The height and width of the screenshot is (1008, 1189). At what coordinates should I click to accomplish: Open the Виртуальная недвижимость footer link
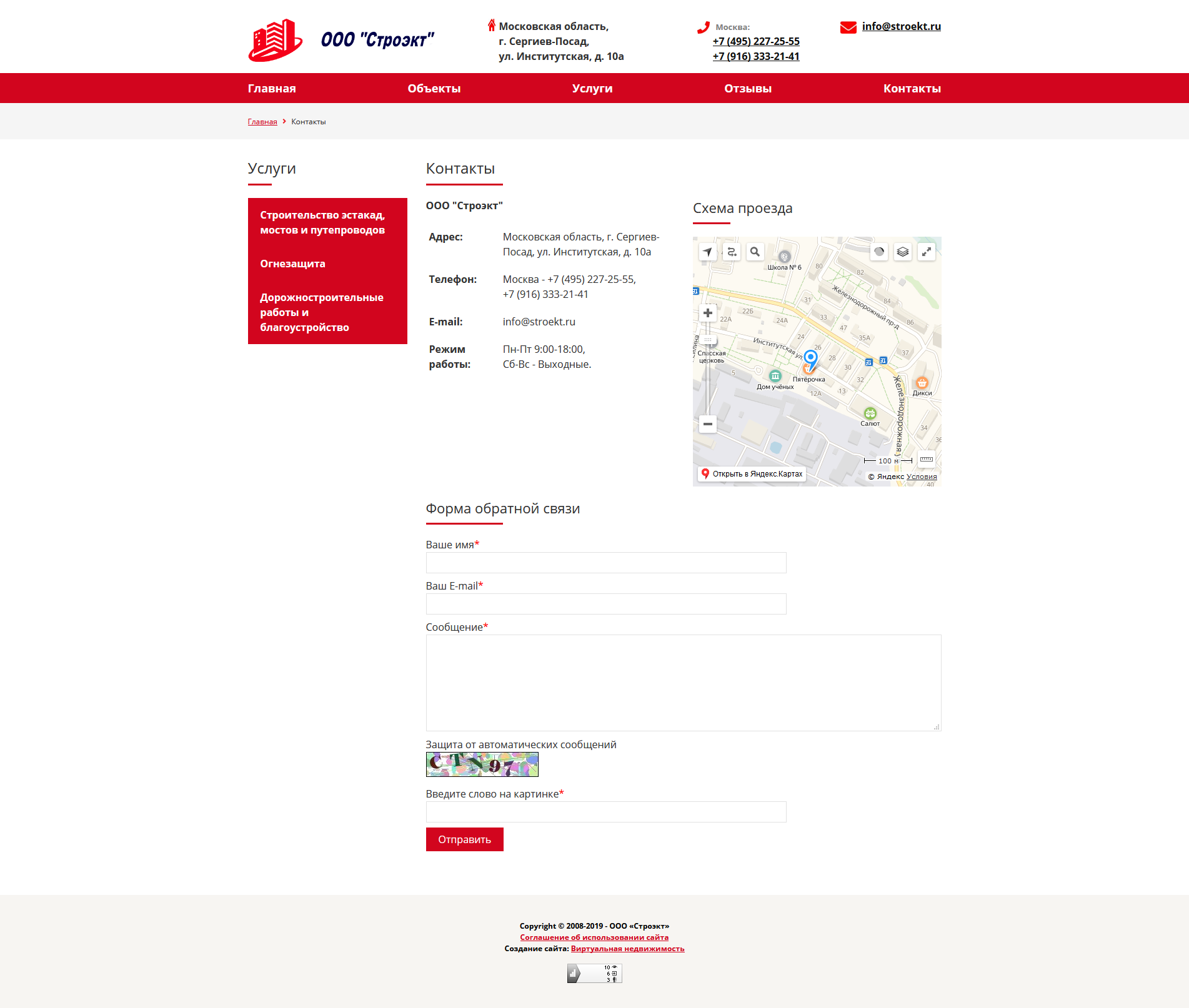click(628, 949)
